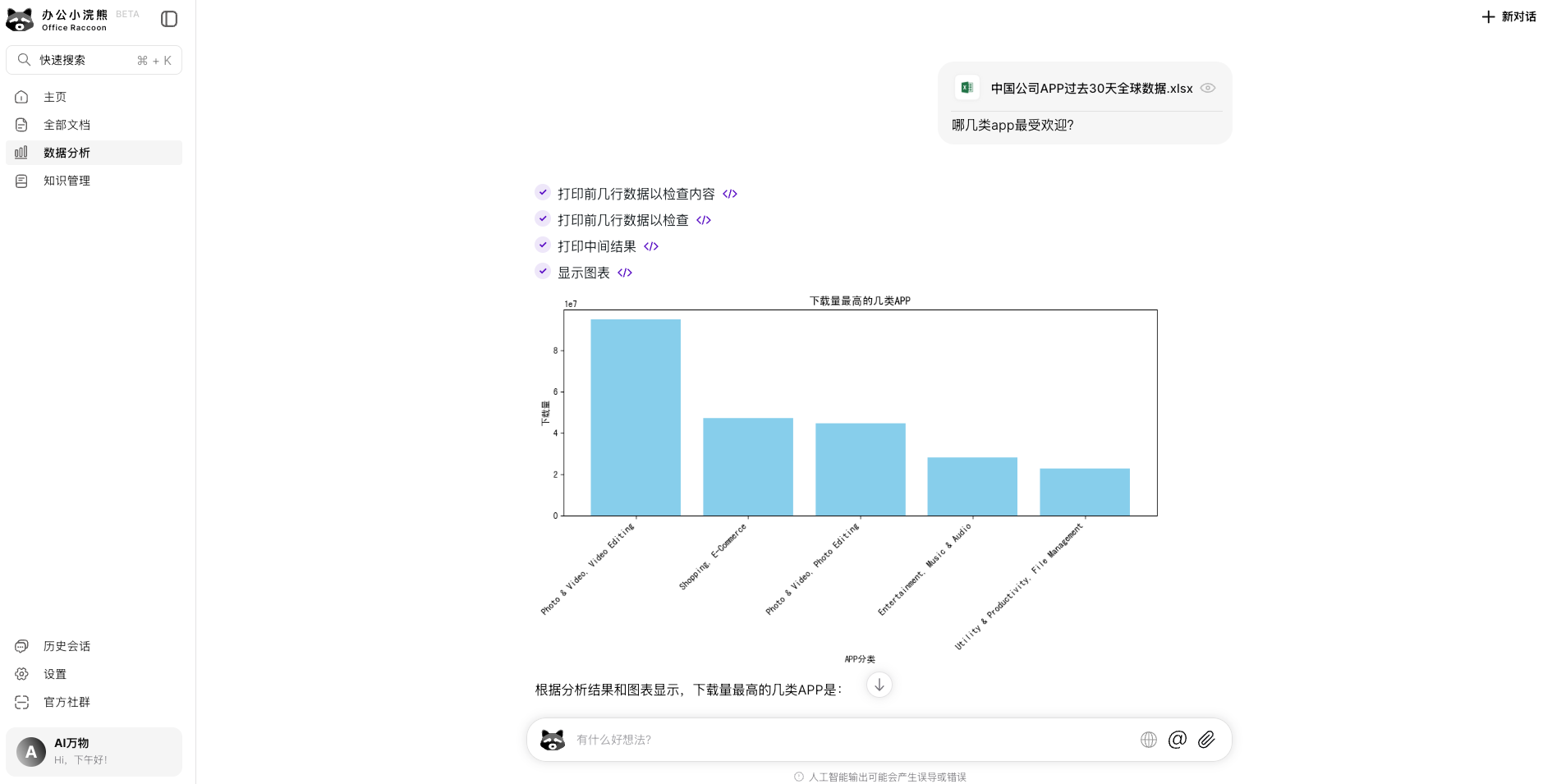This screenshot has height=784, width=1552.
Task: Click checkmark beside 打印前几行数据以检查内容
Action: pyautogui.click(x=543, y=192)
